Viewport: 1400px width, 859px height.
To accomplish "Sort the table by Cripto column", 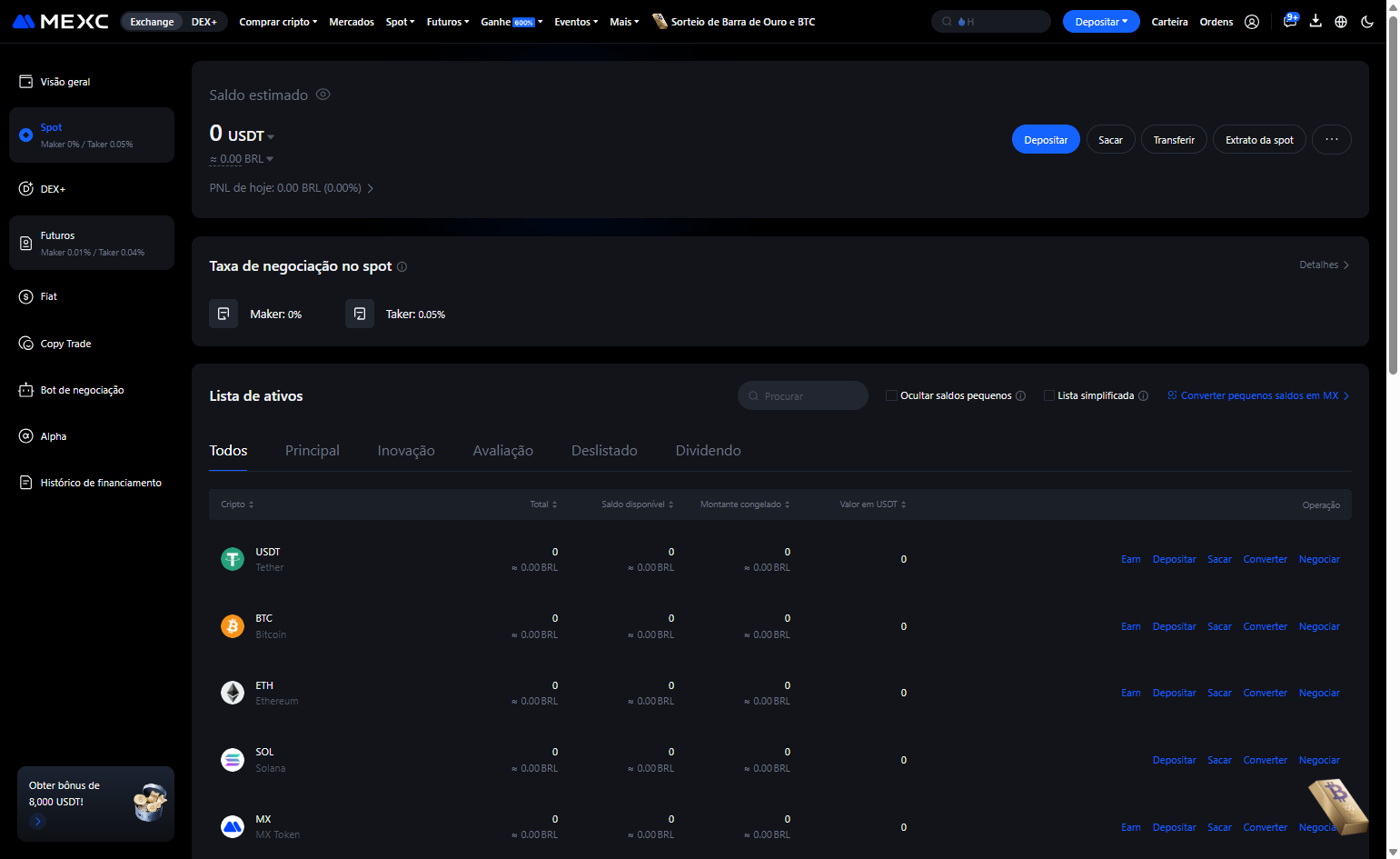I will 237,504.
